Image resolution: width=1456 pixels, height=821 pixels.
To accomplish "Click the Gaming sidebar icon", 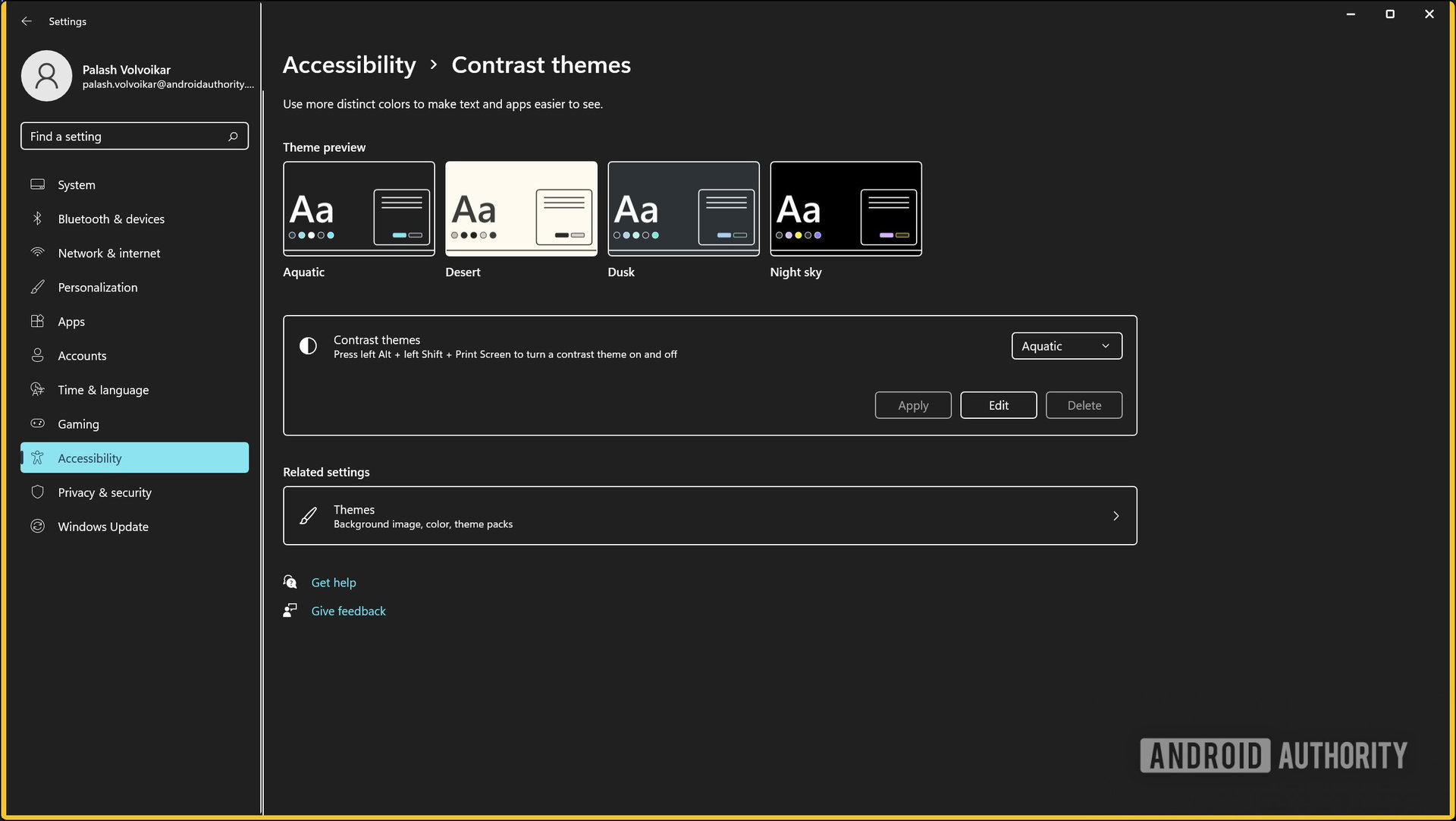I will pos(37,424).
